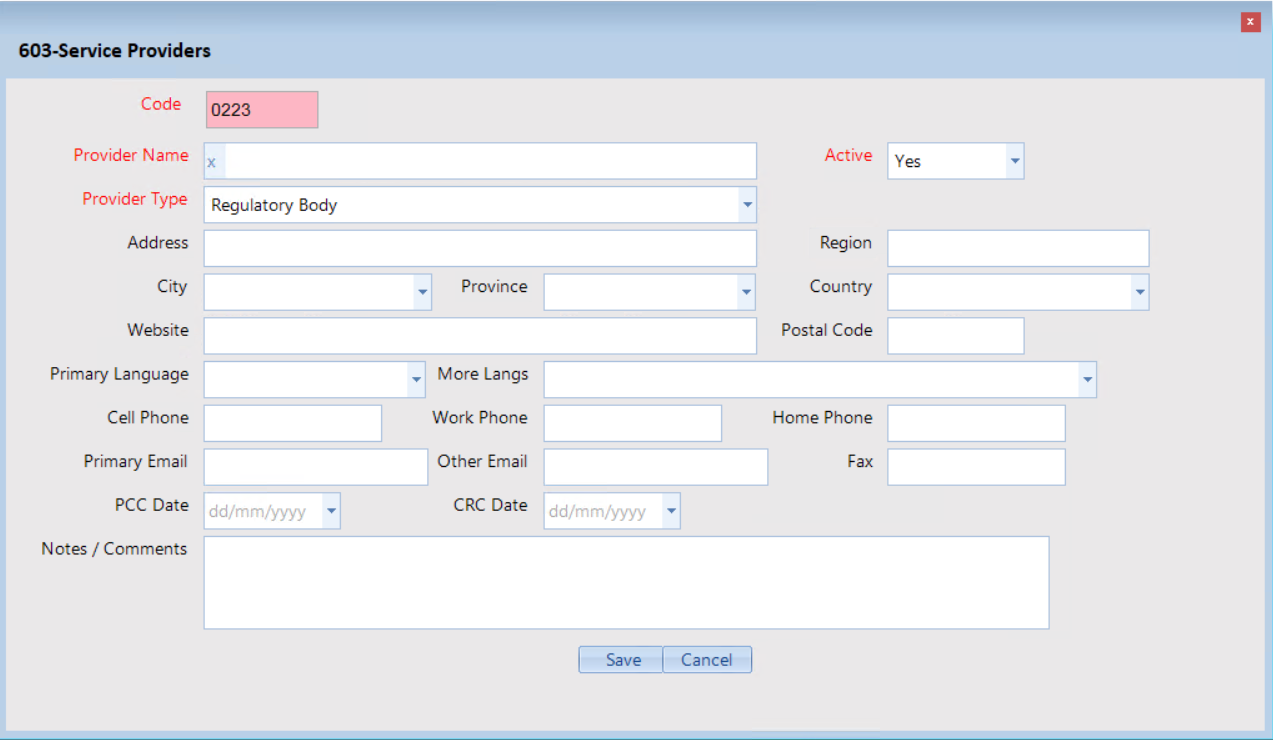Select the Website input field
1273x740 pixels.
click(480, 336)
